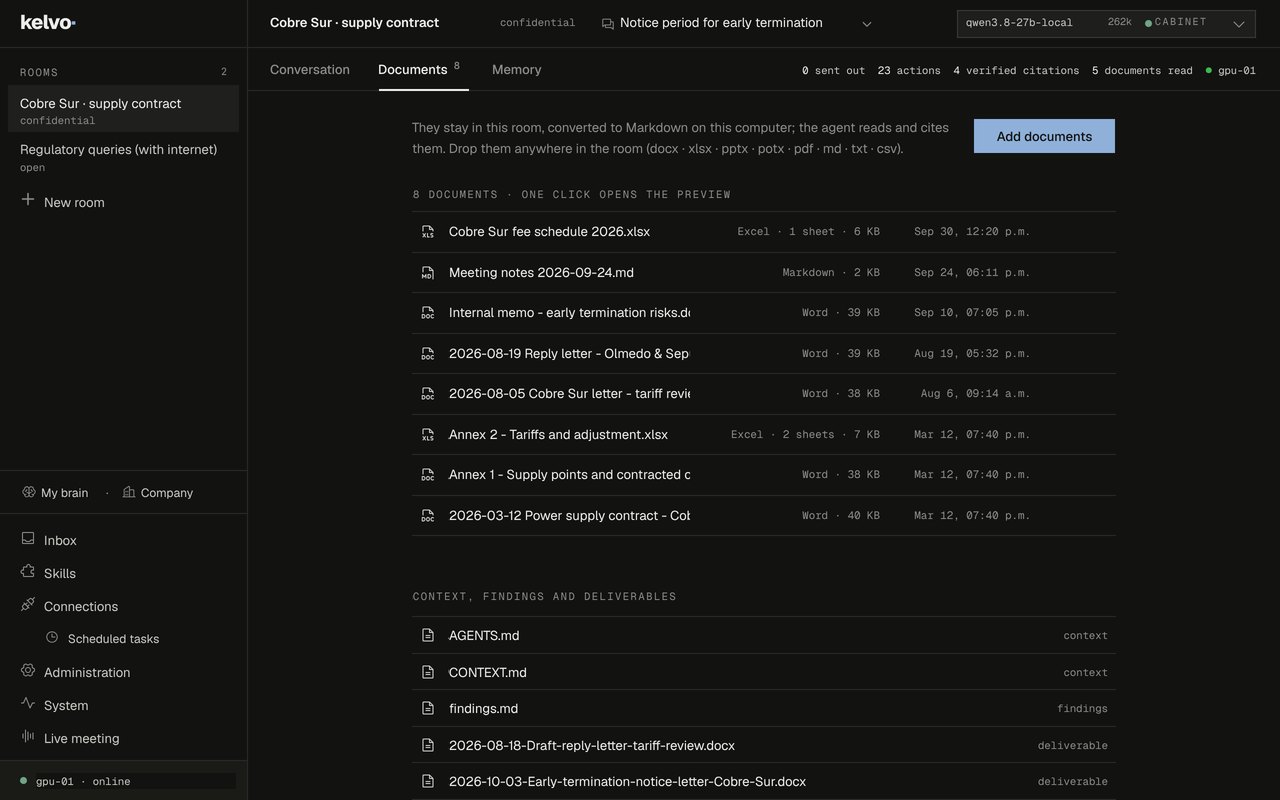Image resolution: width=1280 pixels, height=800 pixels.
Task: Click the Connections plug icon
Action: (x=28, y=605)
